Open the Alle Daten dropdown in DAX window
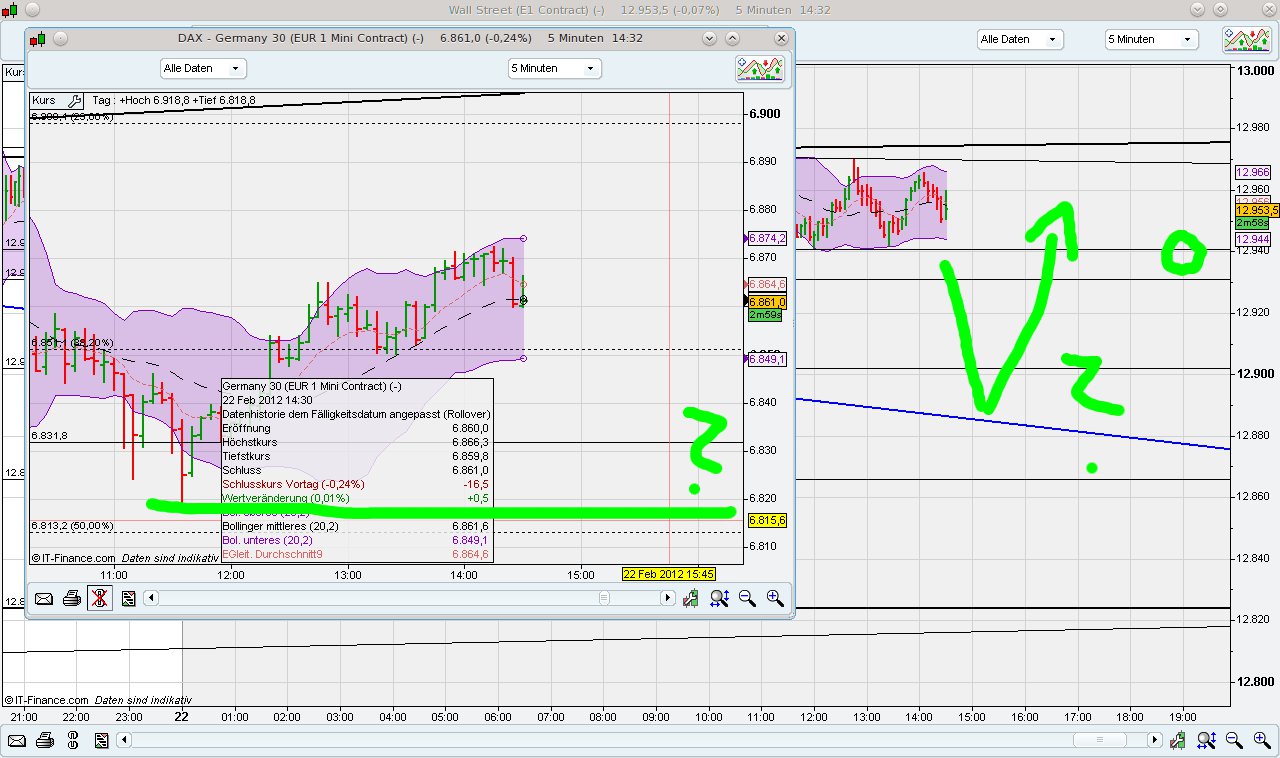This screenshot has height=758, width=1280. (x=202, y=68)
